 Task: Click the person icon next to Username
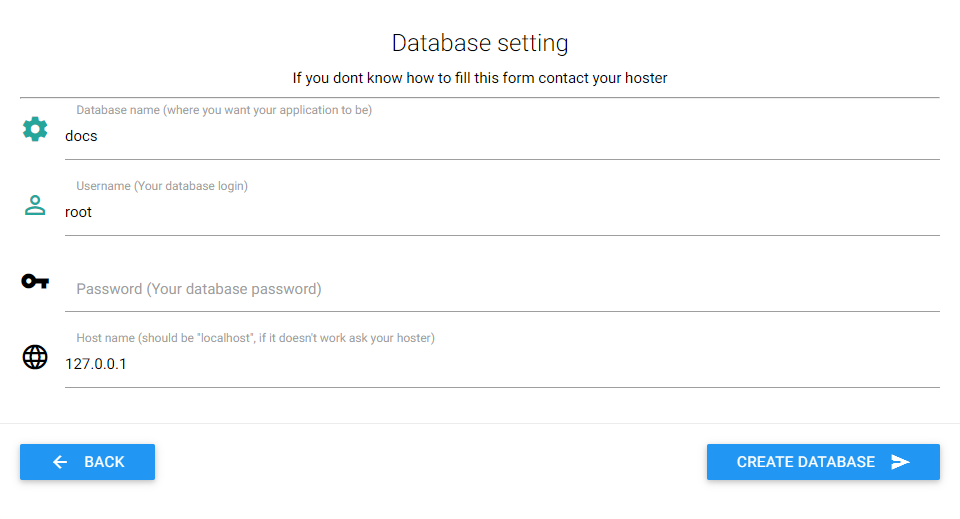click(x=35, y=205)
